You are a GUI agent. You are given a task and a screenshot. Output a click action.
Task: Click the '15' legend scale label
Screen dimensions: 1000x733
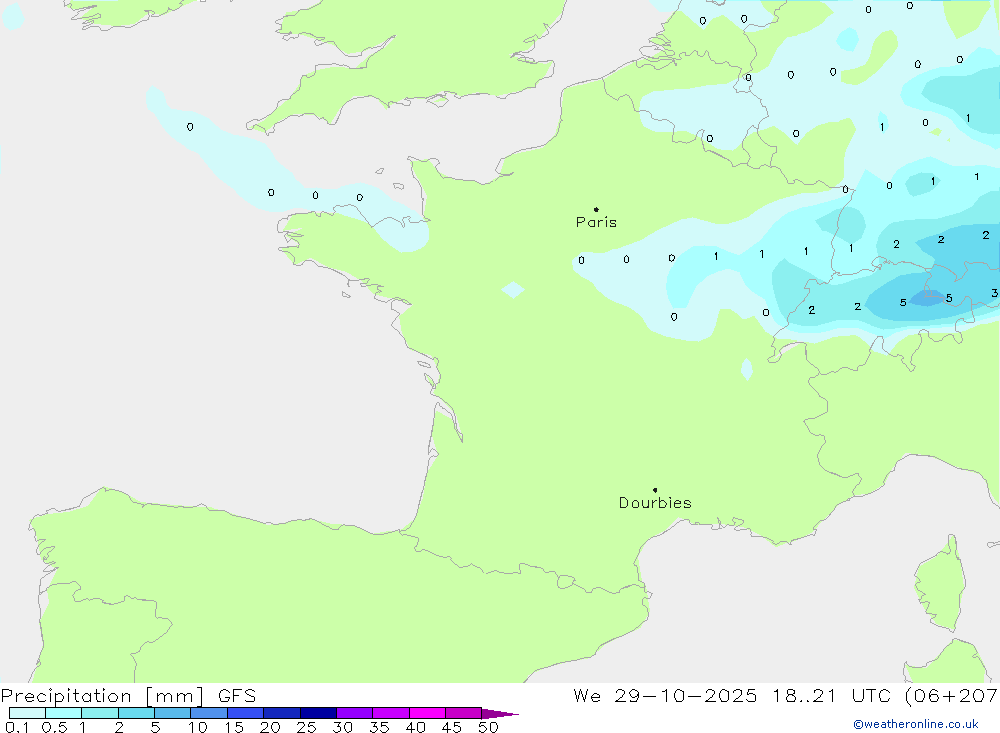234,727
